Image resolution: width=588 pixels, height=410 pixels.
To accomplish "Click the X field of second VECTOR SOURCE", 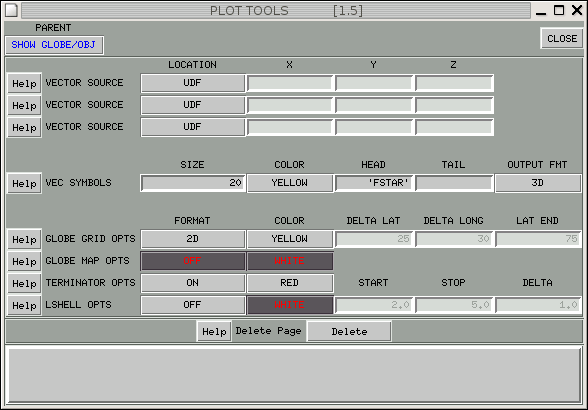I will 290,105.
